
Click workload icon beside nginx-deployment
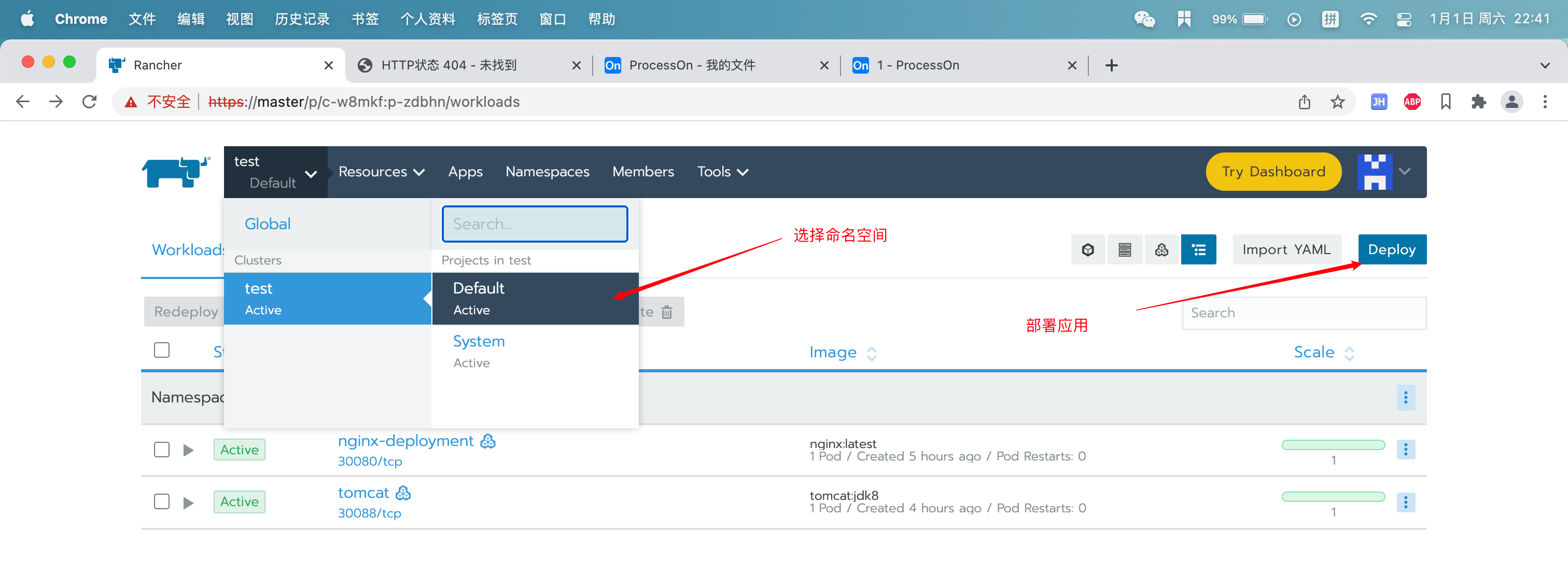[487, 441]
